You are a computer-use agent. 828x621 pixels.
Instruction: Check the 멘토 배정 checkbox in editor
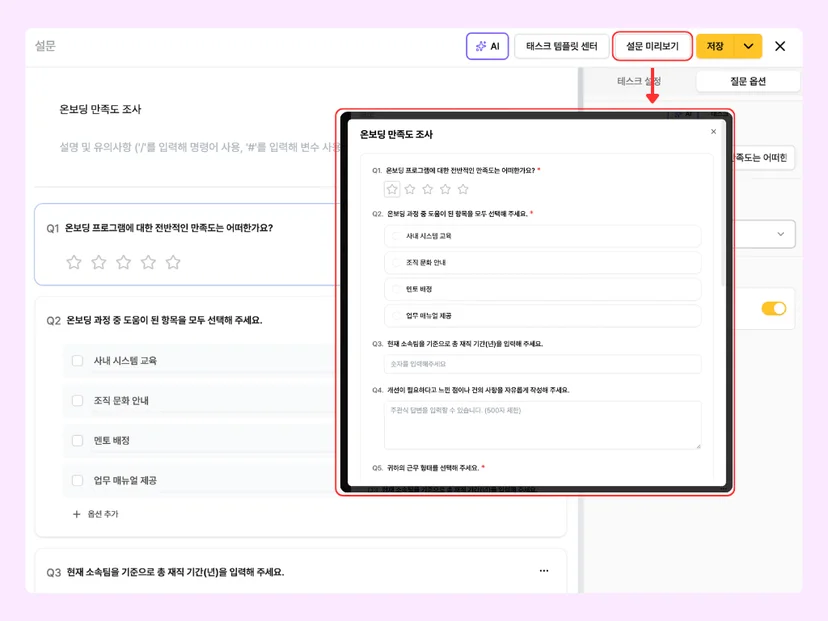(x=78, y=440)
